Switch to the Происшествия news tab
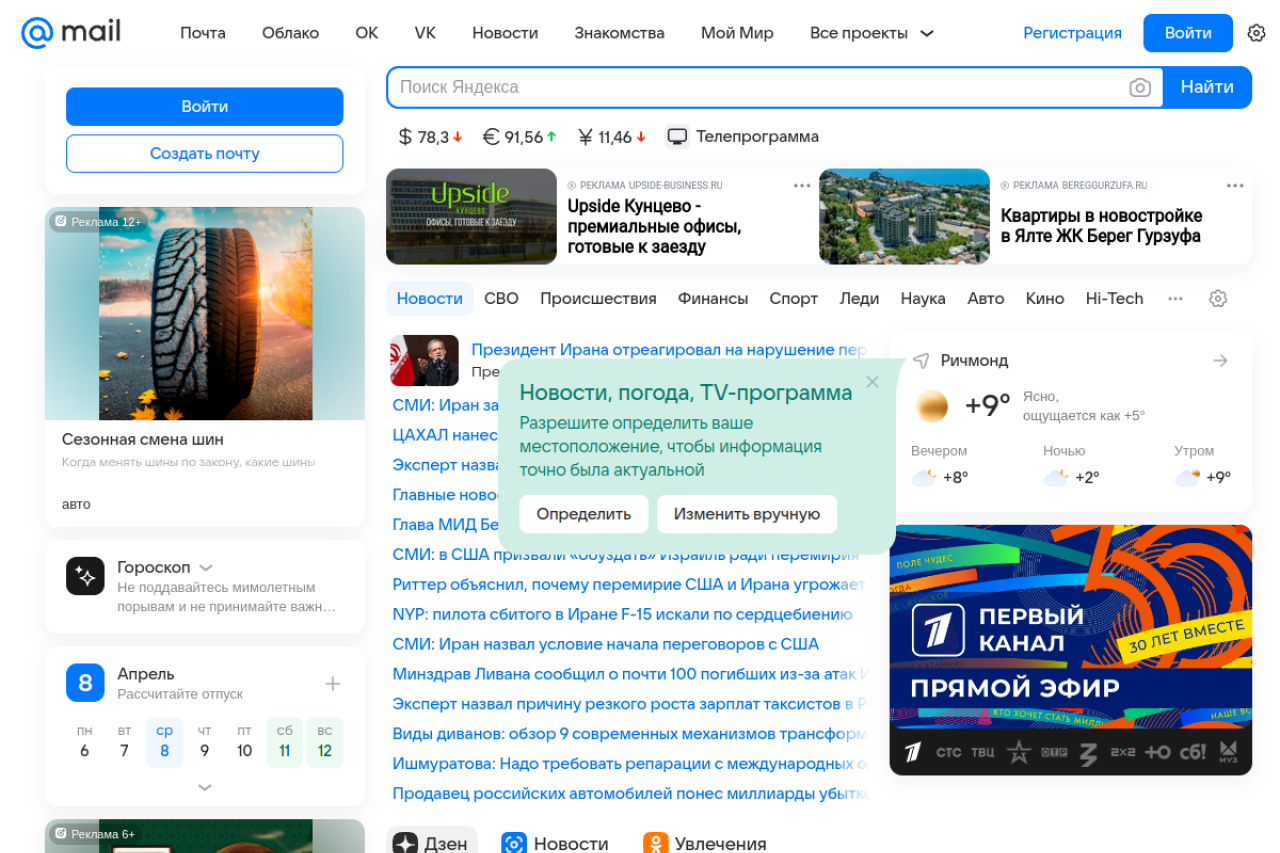Screen dimensions: 1280x853 pyautogui.click(x=598, y=298)
